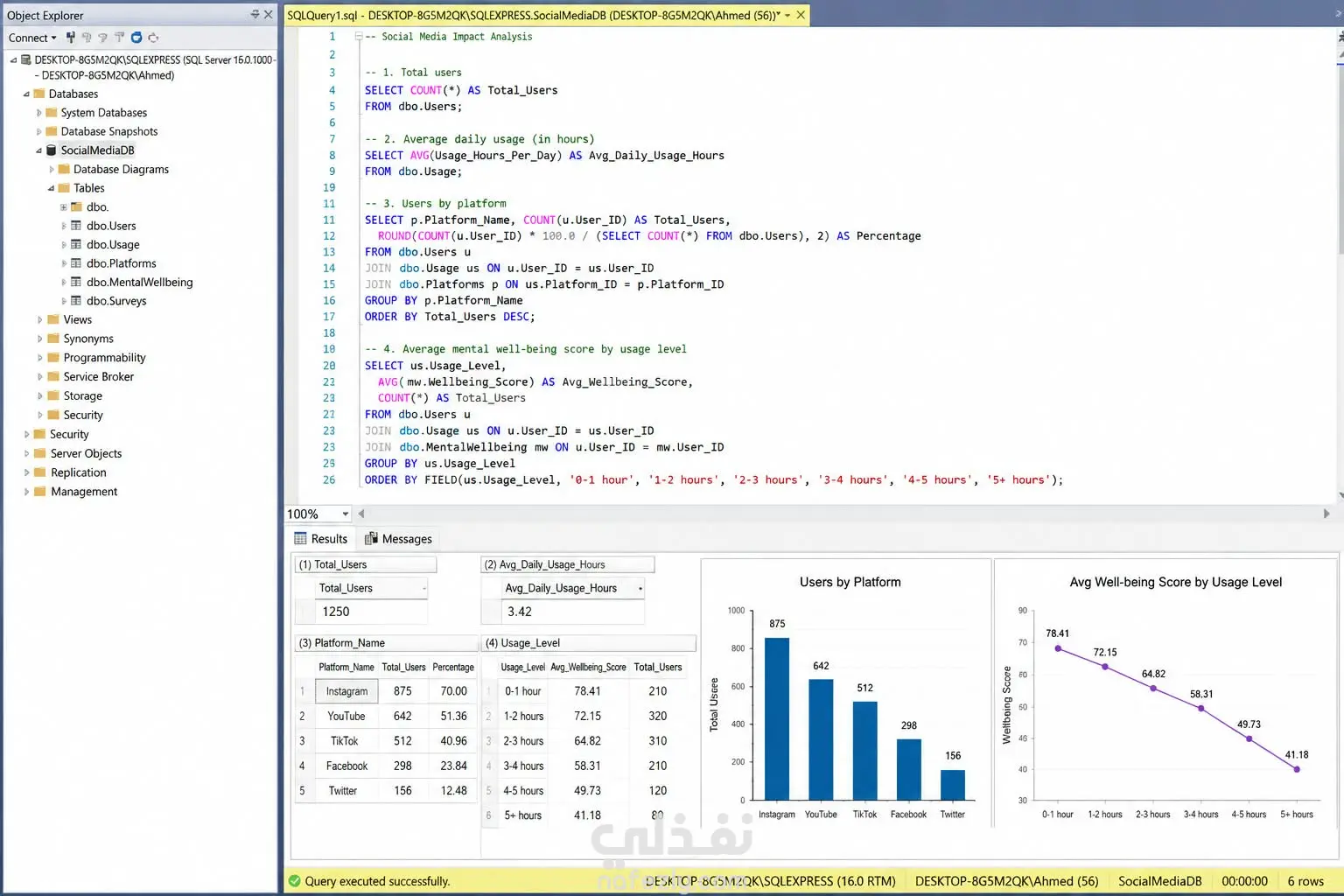The width and height of the screenshot is (1344, 896).
Task: Collapse the SocialMediaDB node
Action: pyautogui.click(x=38, y=150)
